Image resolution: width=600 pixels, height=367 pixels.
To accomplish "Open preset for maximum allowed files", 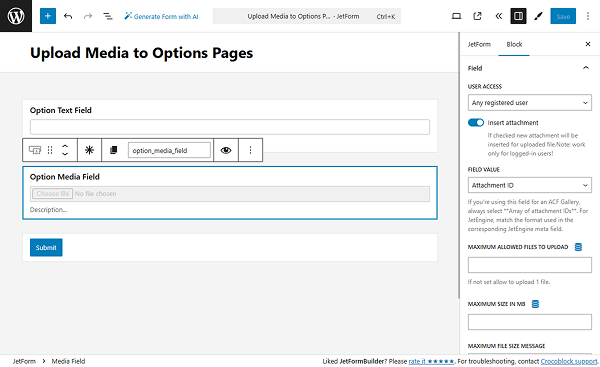I will point(578,247).
